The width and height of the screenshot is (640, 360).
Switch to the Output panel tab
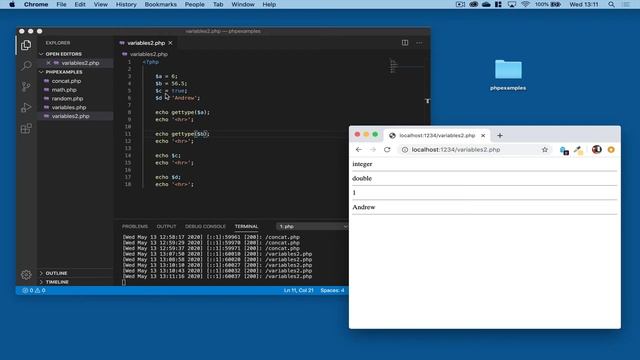(x=166, y=226)
